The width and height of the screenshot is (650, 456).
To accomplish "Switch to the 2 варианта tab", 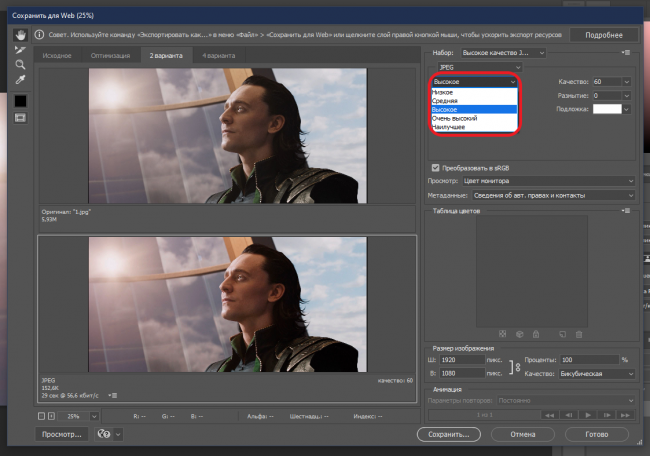I will pos(166,56).
